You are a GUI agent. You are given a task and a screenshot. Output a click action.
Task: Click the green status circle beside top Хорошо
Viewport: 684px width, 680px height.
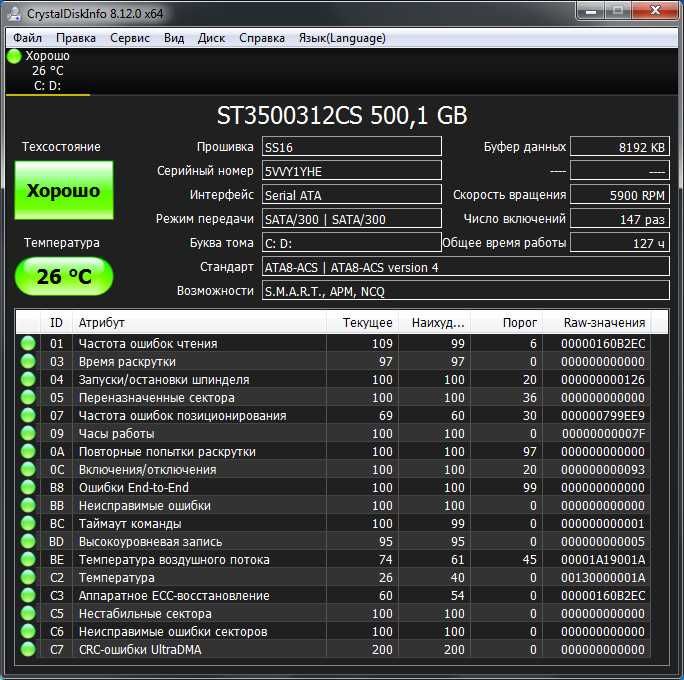click(x=14, y=56)
